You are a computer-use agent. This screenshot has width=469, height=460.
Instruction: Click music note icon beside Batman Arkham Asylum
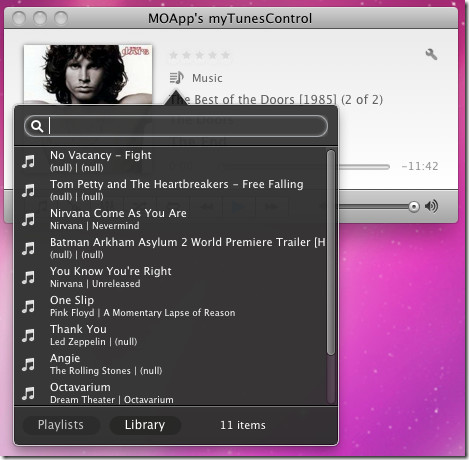pyautogui.click(x=29, y=248)
